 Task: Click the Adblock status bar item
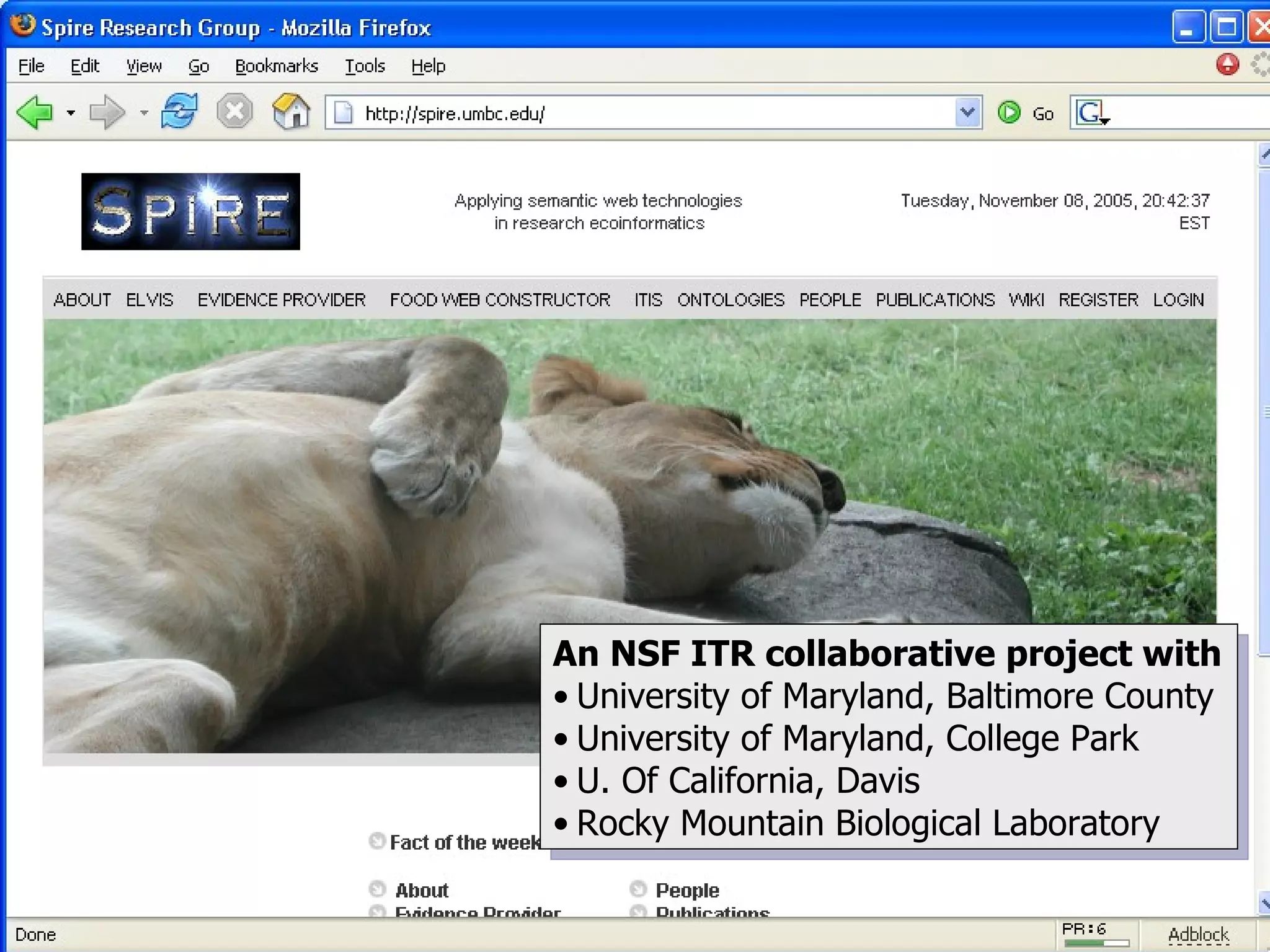[1198, 935]
